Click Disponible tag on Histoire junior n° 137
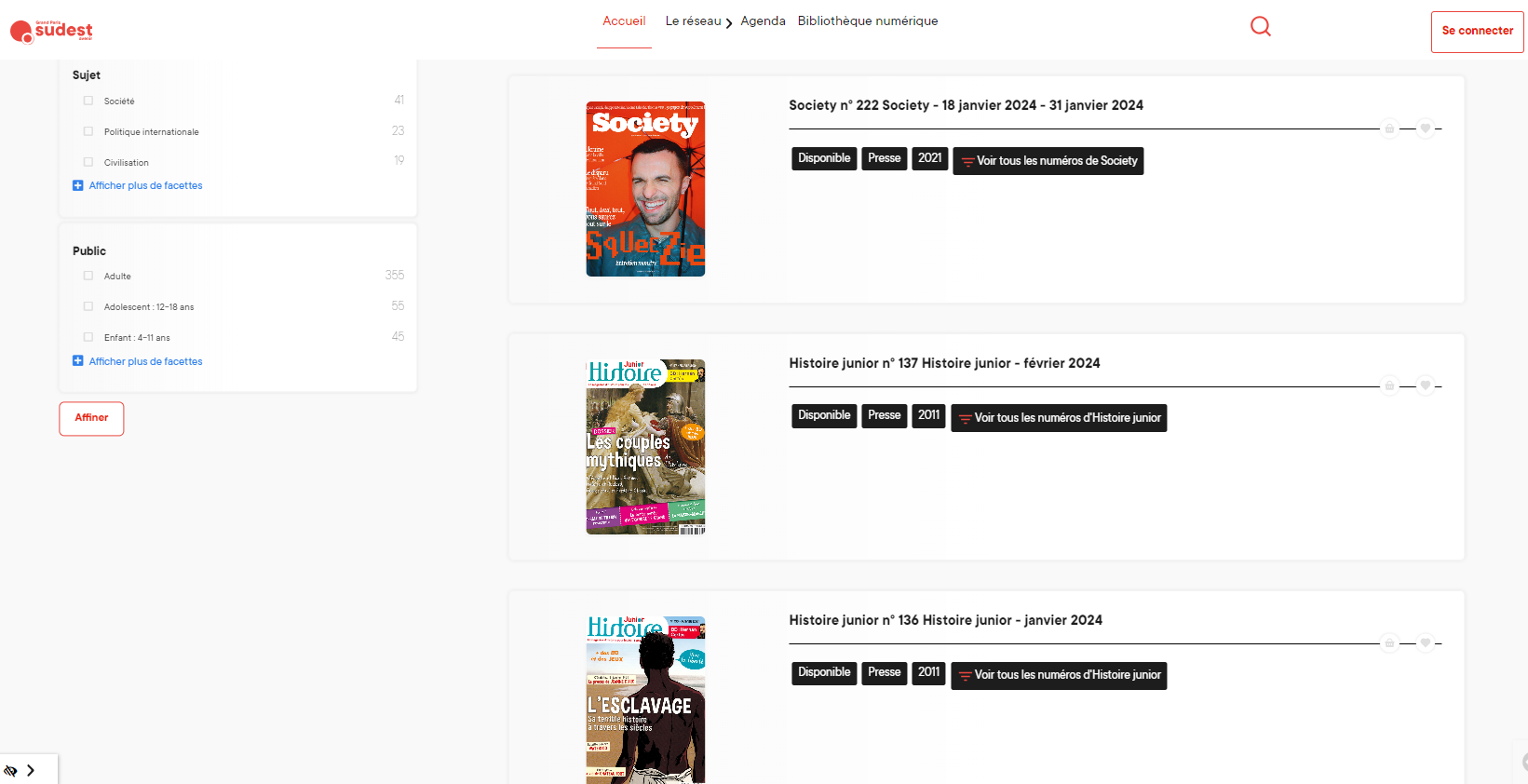This screenshot has width=1528, height=784. click(x=824, y=415)
